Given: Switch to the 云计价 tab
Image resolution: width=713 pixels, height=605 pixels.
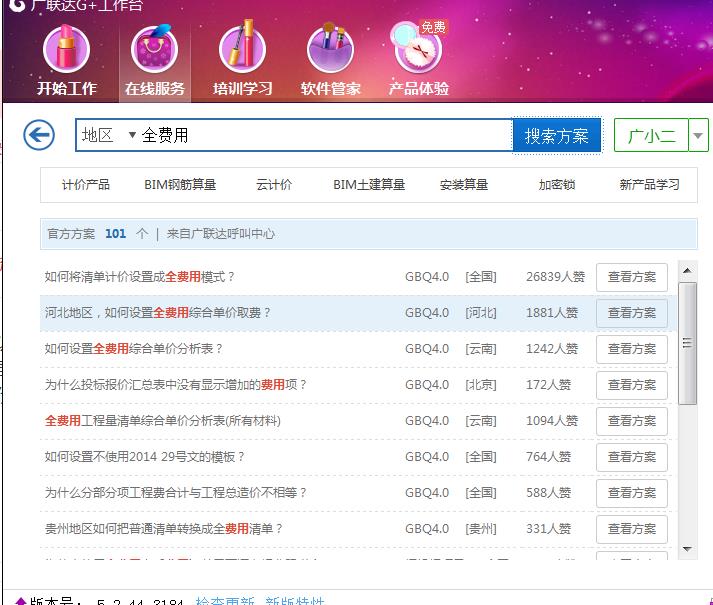Looking at the screenshot, I should click(x=274, y=185).
